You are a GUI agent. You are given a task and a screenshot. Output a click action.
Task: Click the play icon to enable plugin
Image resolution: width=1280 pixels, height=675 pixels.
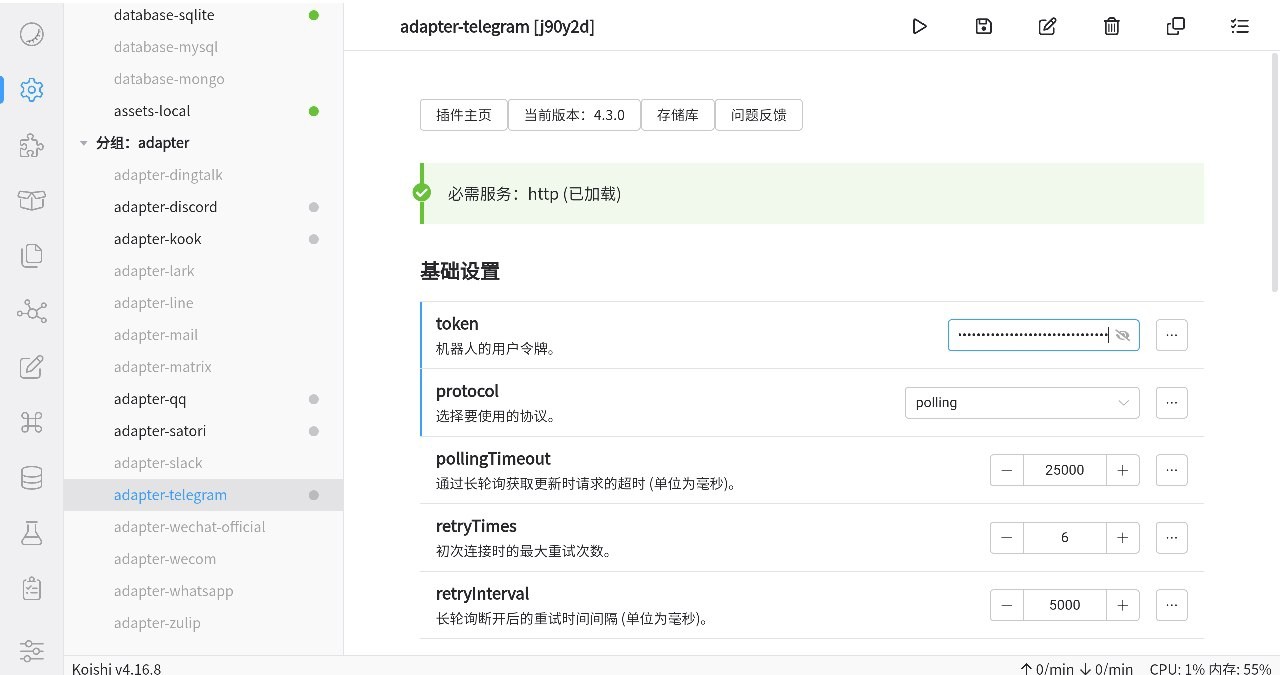(x=919, y=27)
